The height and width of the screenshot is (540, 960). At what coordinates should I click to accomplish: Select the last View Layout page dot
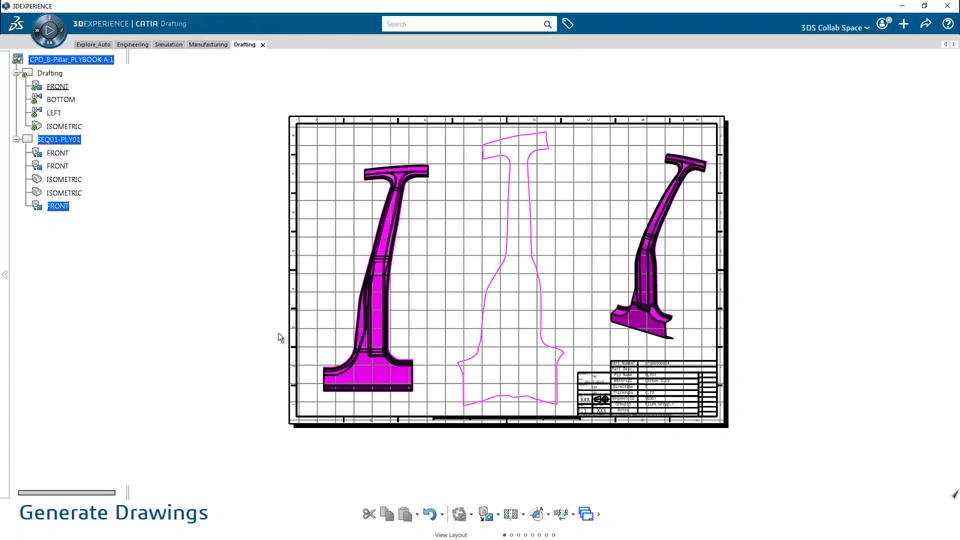coord(553,535)
